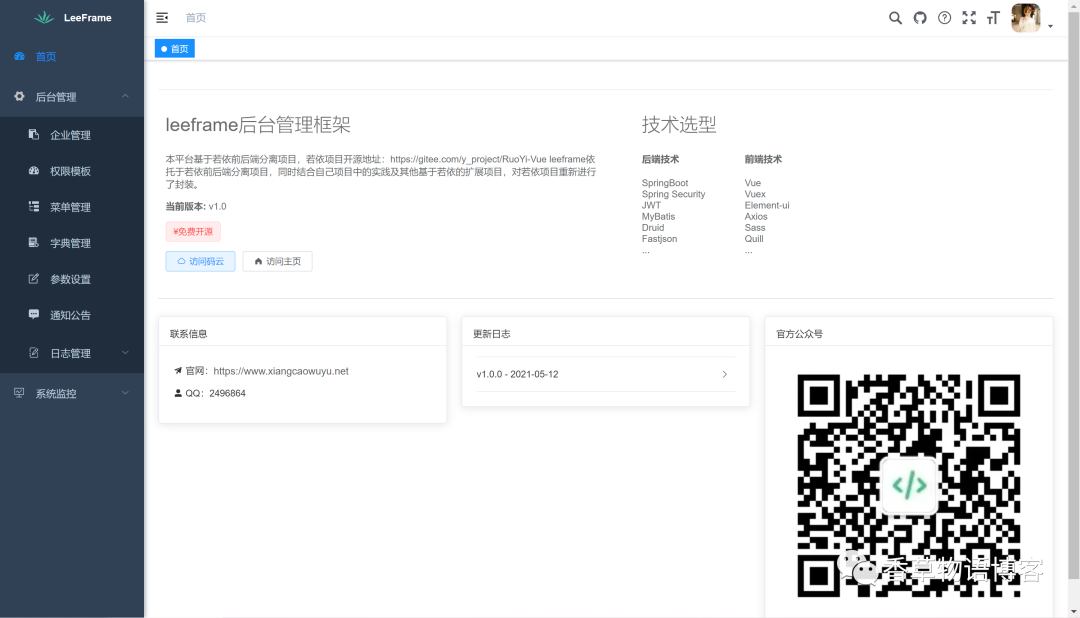The height and width of the screenshot is (618, 1080).
Task: Click the Quill entry in frontend list
Action: [x=754, y=239]
